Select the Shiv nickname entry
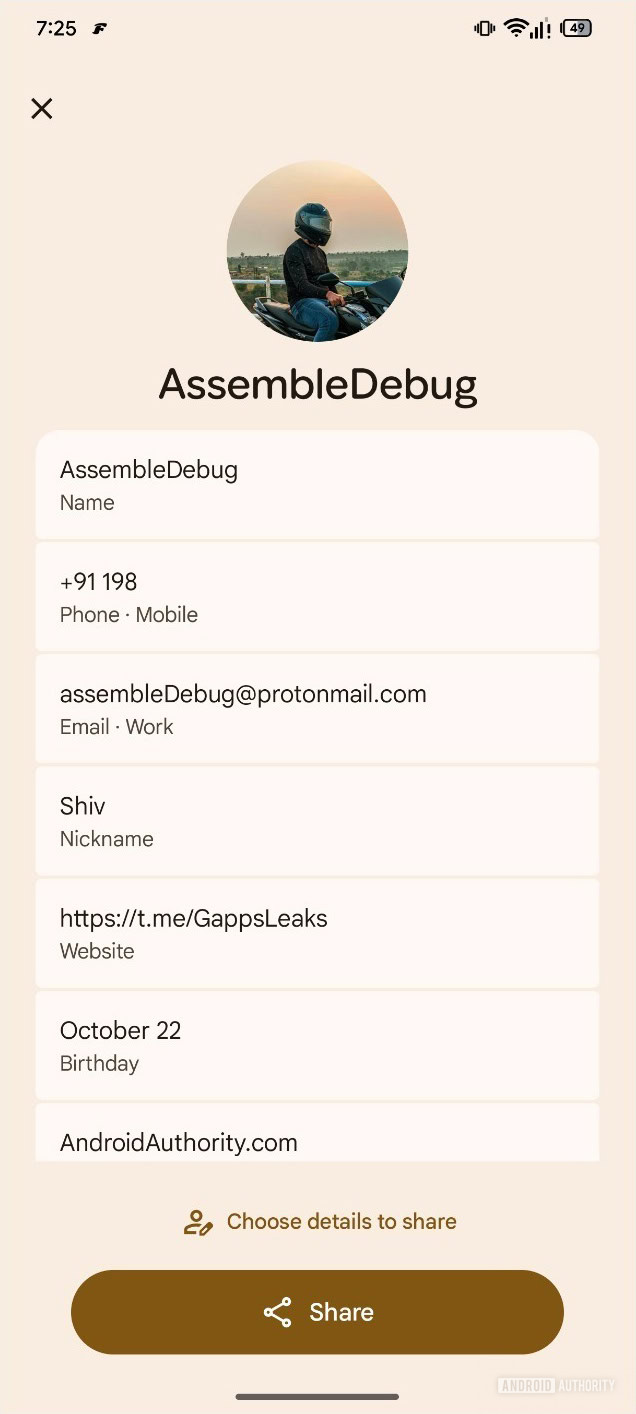The width and height of the screenshot is (636, 1414). click(317, 821)
